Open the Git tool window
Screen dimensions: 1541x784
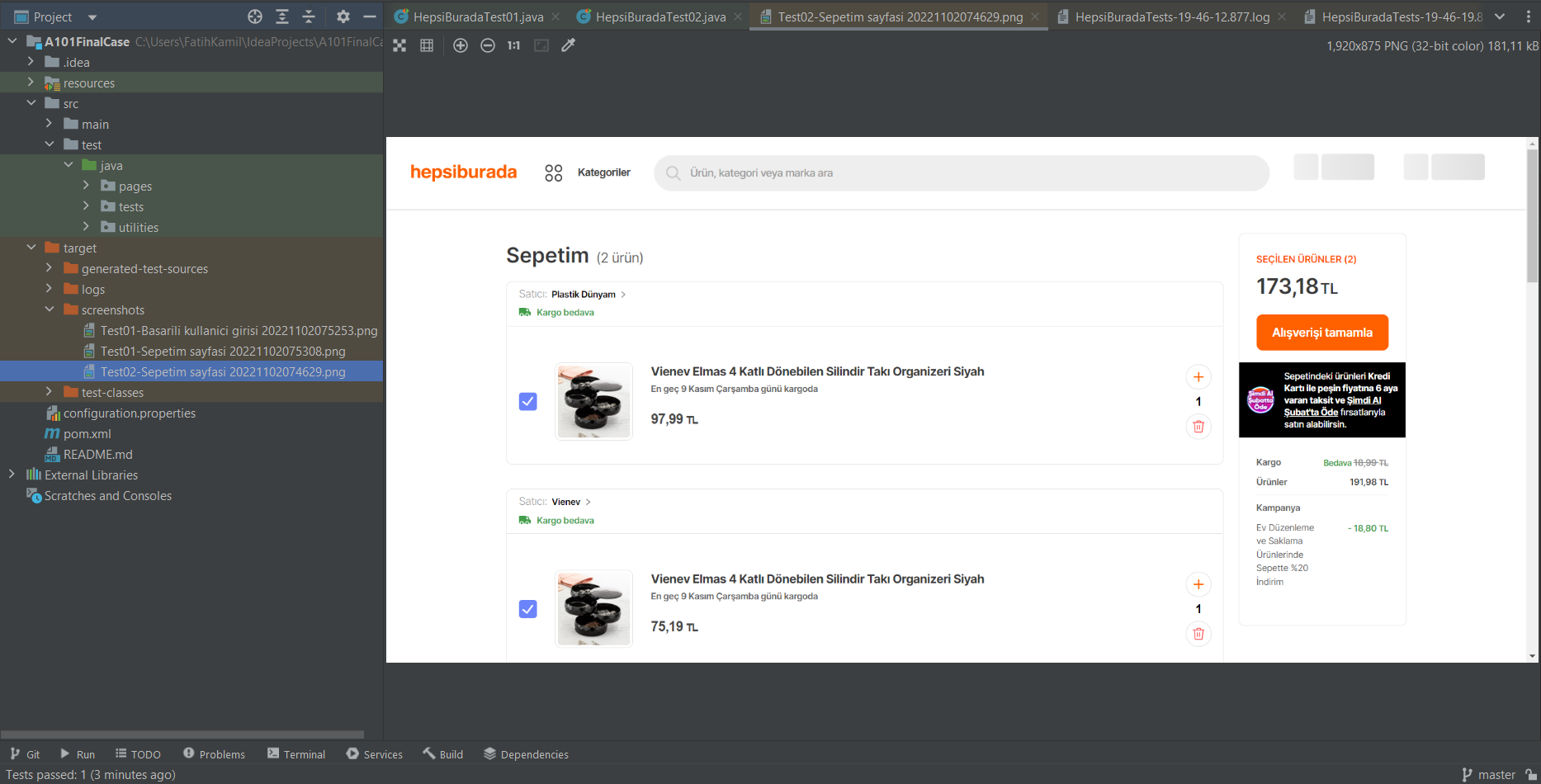(25, 754)
